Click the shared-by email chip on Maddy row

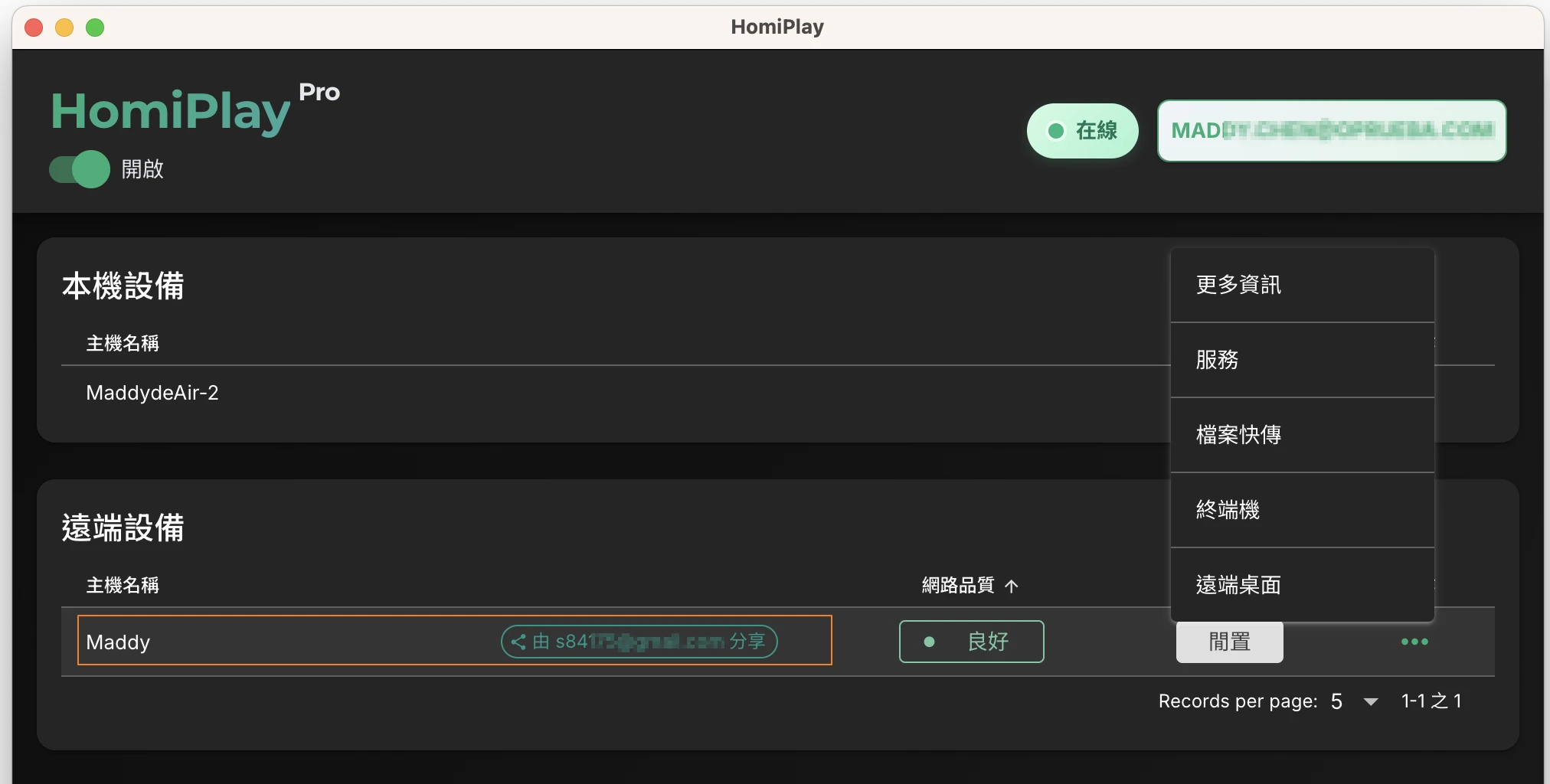click(x=639, y=642)
